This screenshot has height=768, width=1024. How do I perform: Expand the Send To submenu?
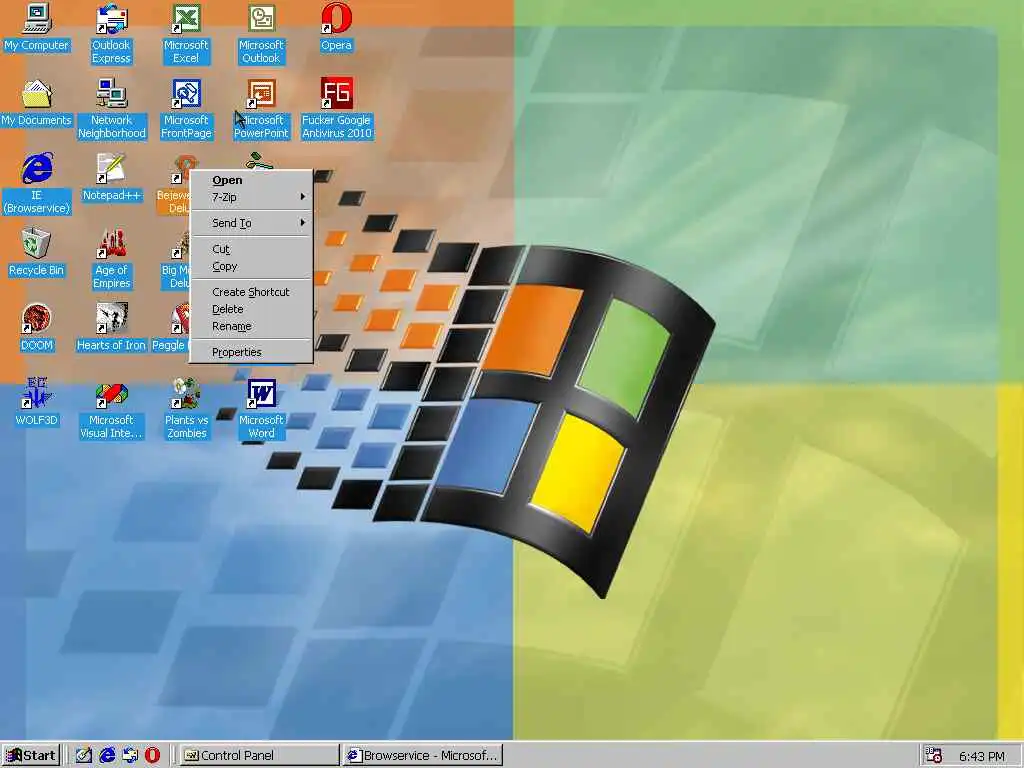[x=251, y=223]
